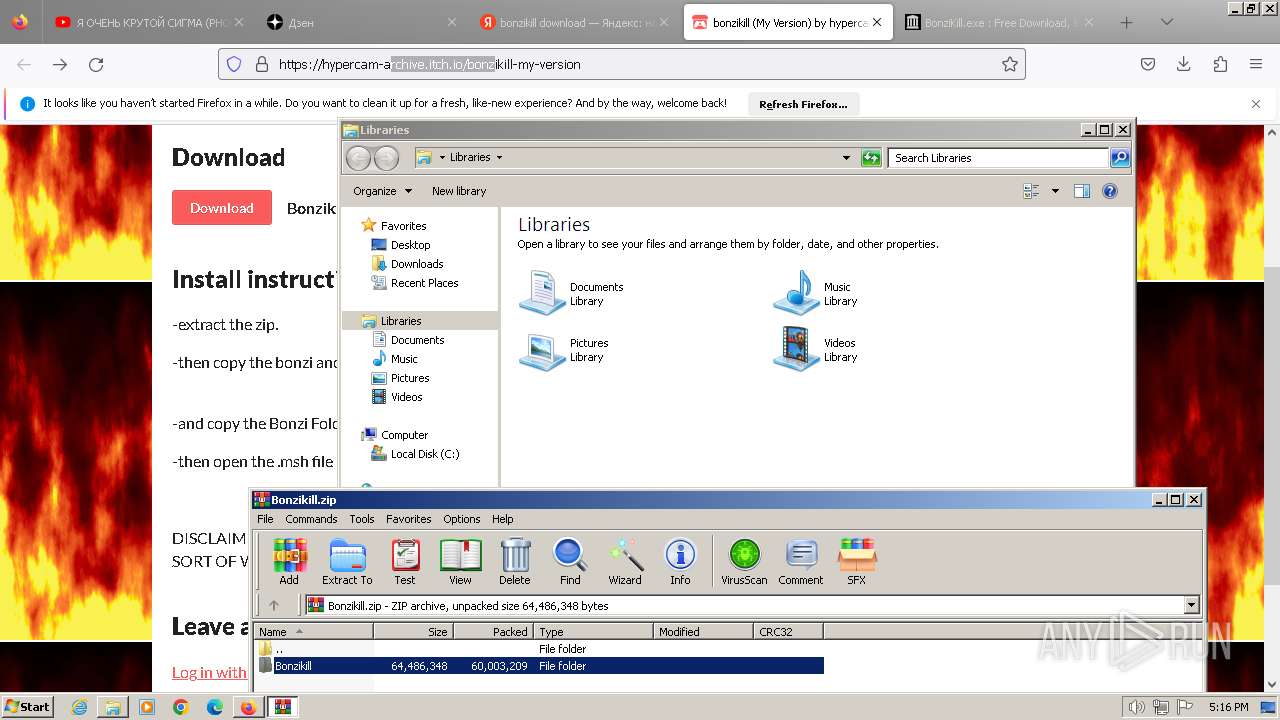
Task: Launch the WinRAR Wizard icon
Action: click(625, 561)
